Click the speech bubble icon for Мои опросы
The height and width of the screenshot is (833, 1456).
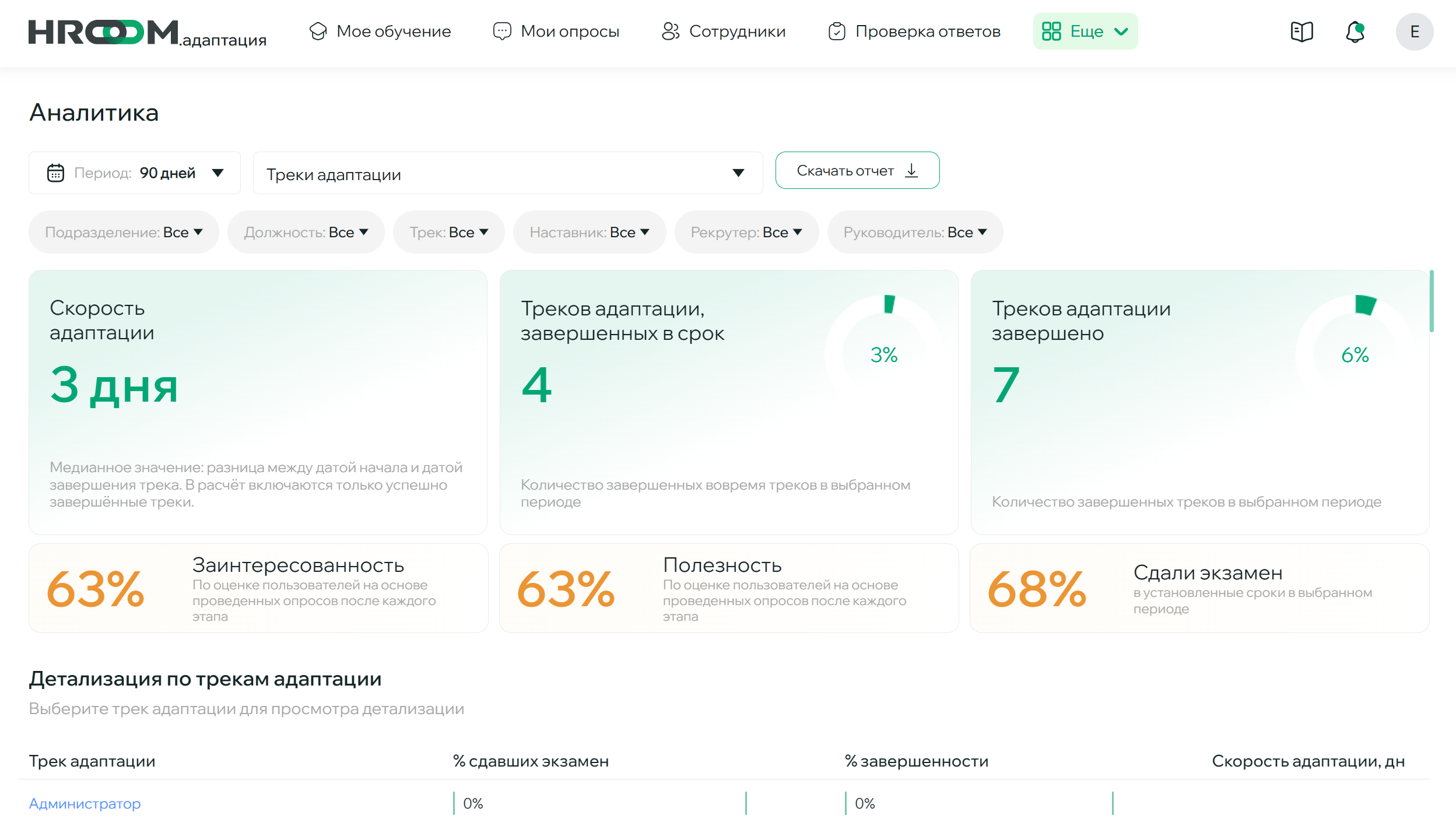pyautogui.click(x=501, y=31)
